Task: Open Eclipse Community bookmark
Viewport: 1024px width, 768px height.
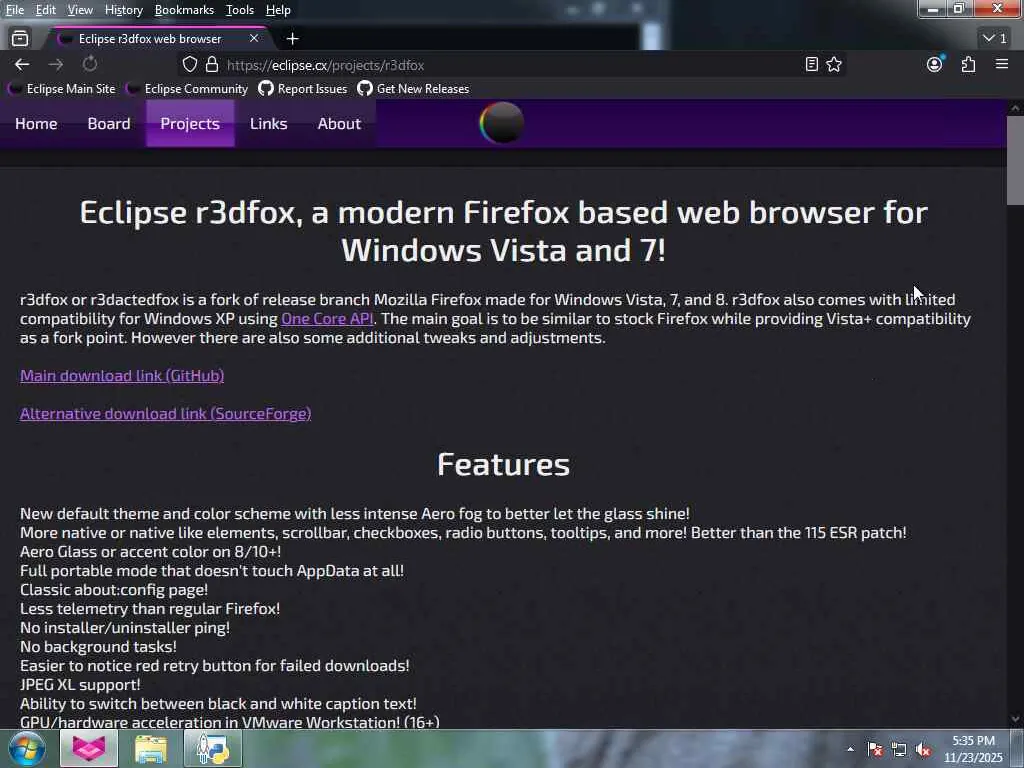Action: point(187,89)
